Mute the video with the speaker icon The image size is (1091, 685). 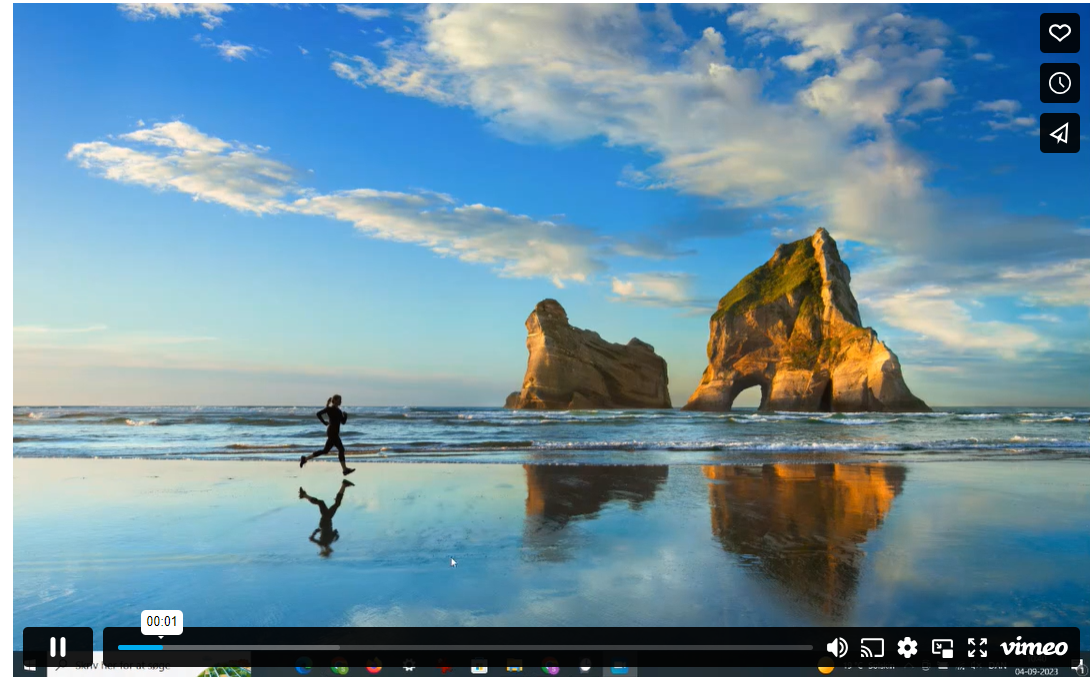(x=837, y=648)
